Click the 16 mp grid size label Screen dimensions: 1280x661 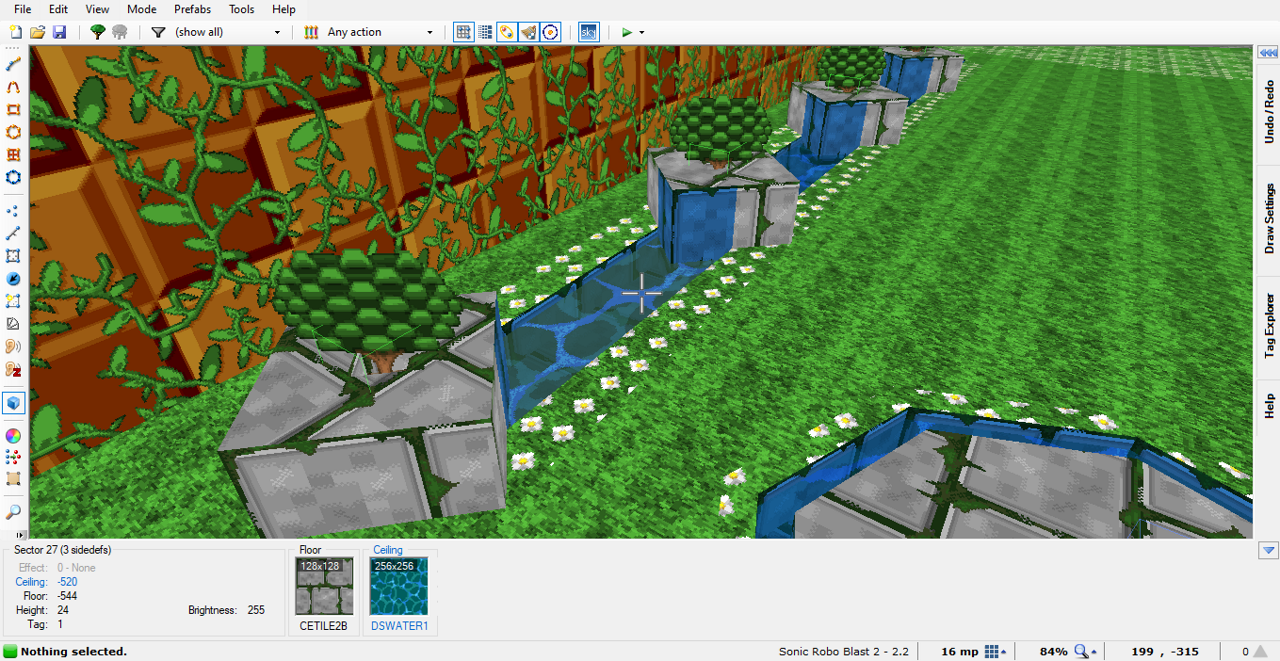960,652
